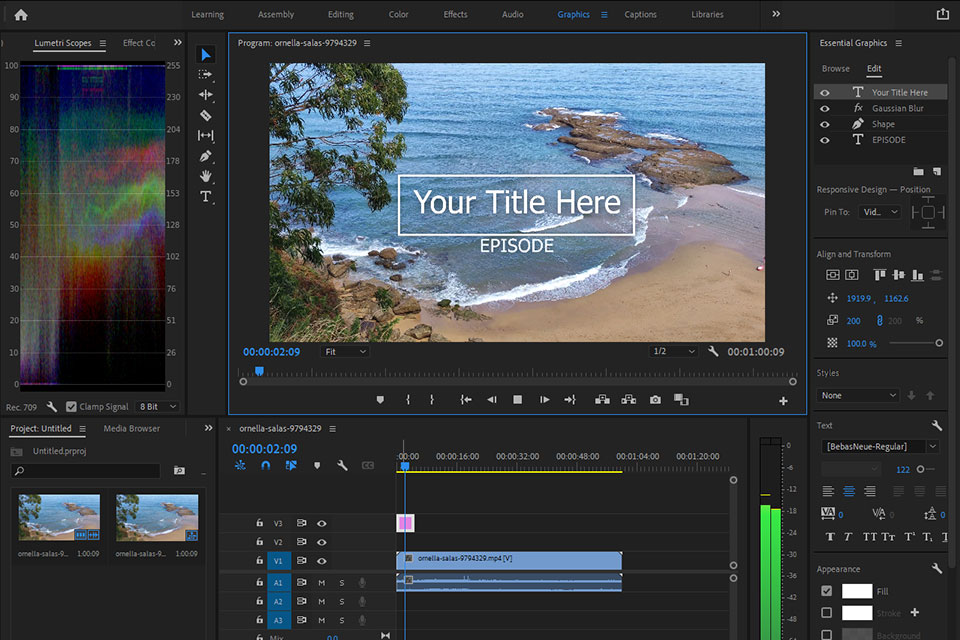Toggle V3 track output eye
Screen dimensions: 960x640
(322, 523)
